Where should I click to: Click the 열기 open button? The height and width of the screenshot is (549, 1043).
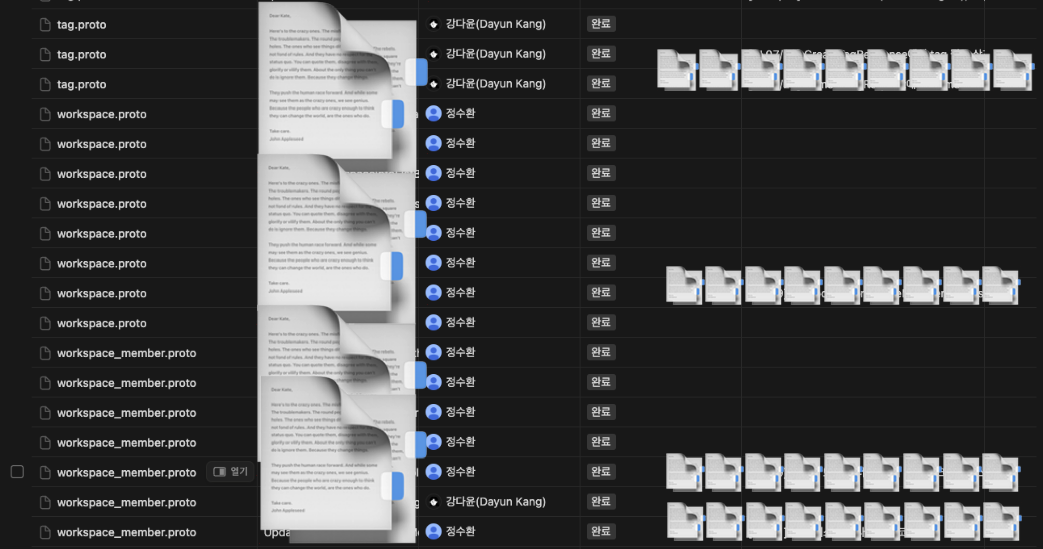coord(230,472)
